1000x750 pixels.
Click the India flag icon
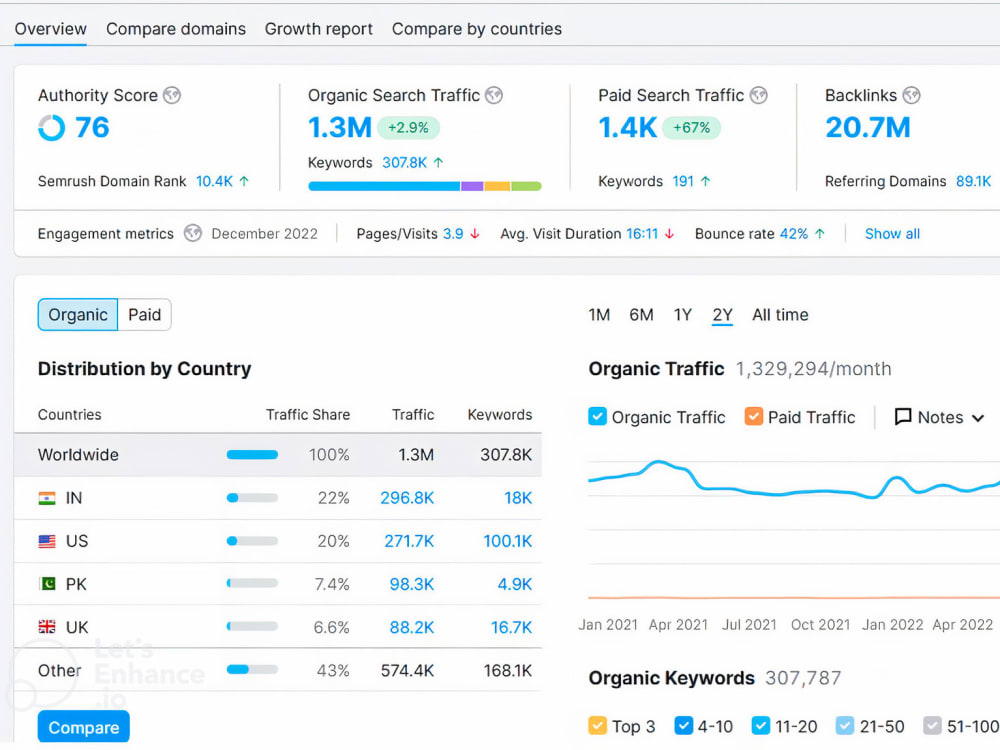[47, 498]
